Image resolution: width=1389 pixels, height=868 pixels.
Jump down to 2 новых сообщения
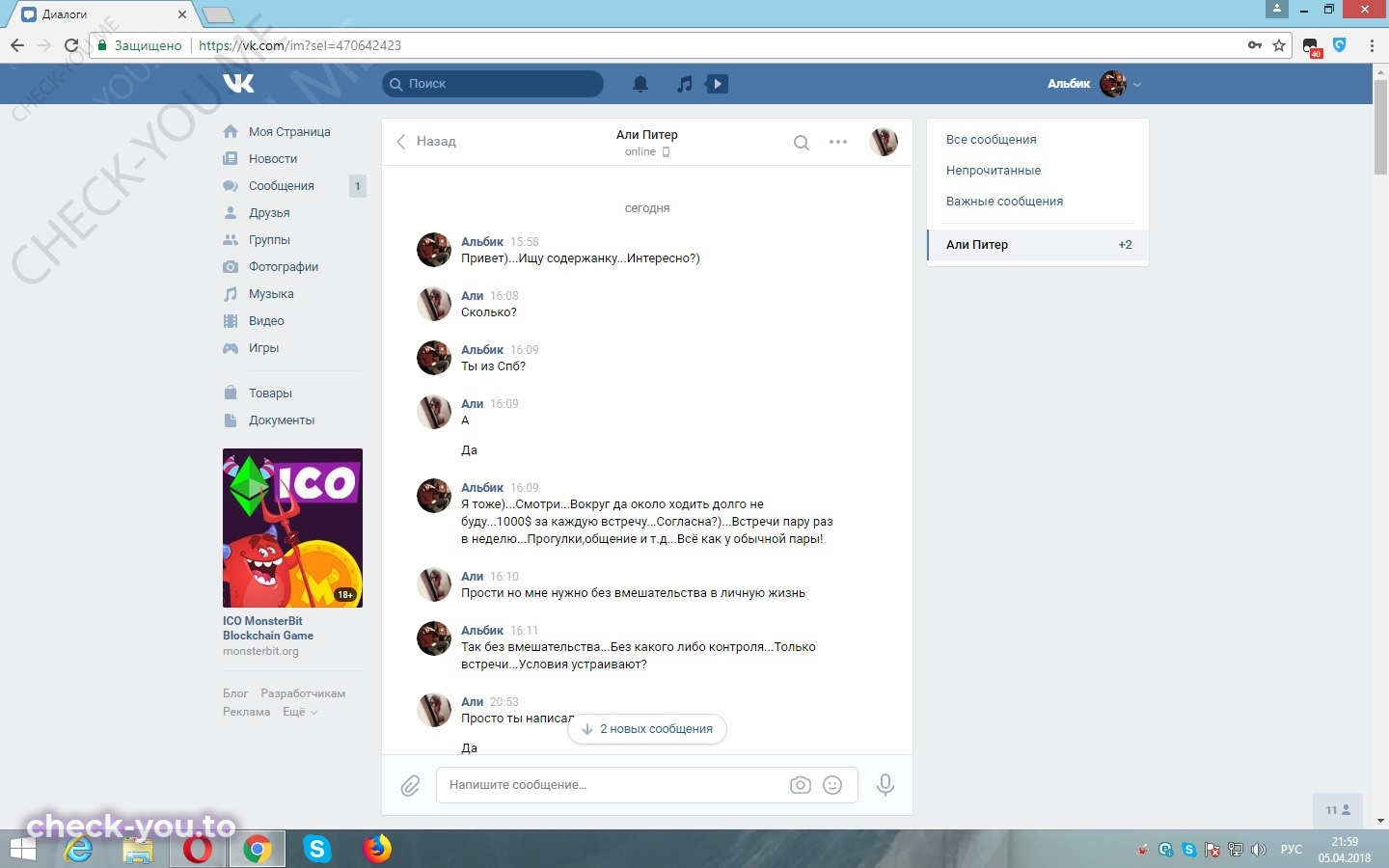647,729
